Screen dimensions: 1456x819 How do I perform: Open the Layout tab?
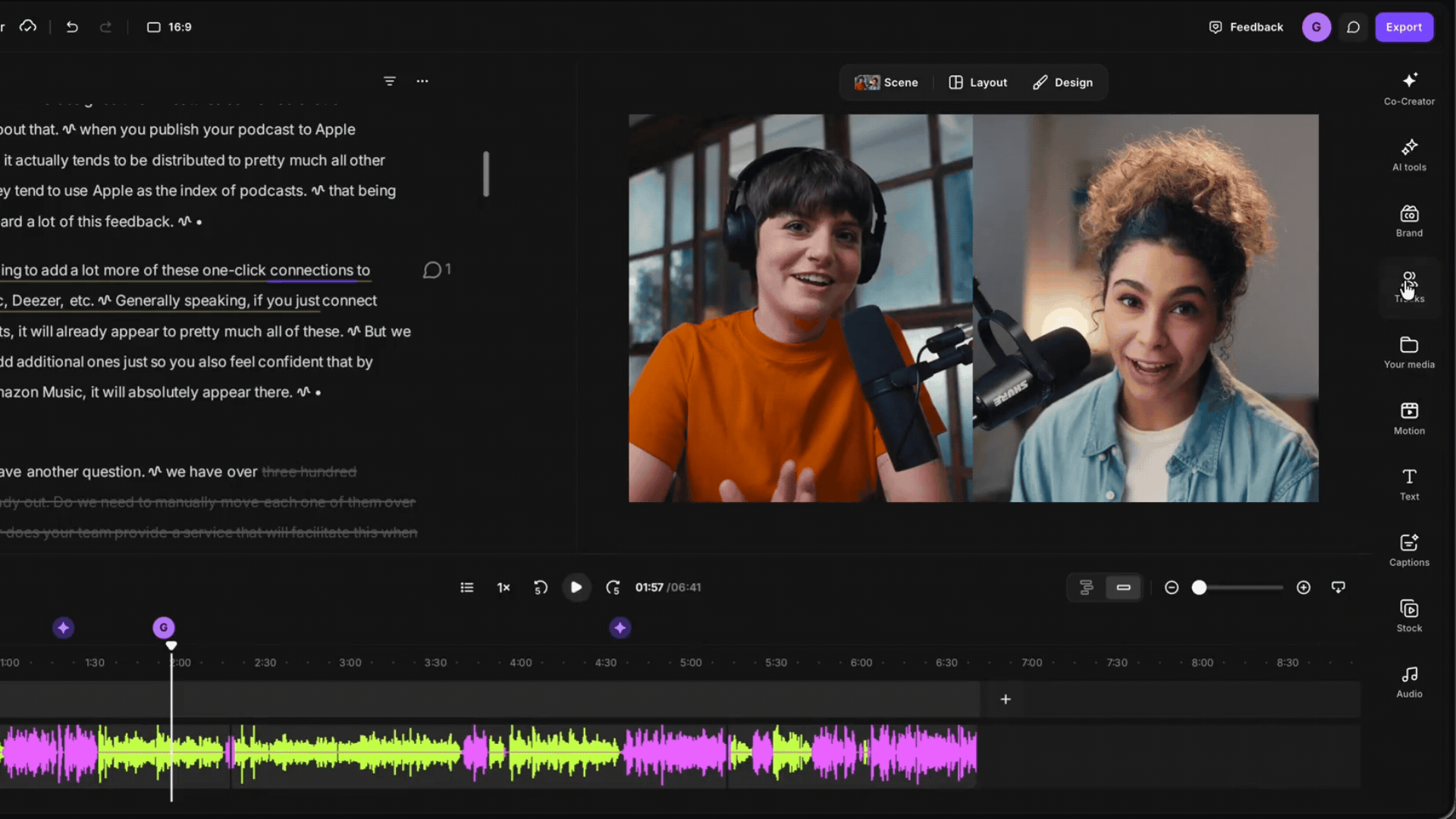point(978,82)
